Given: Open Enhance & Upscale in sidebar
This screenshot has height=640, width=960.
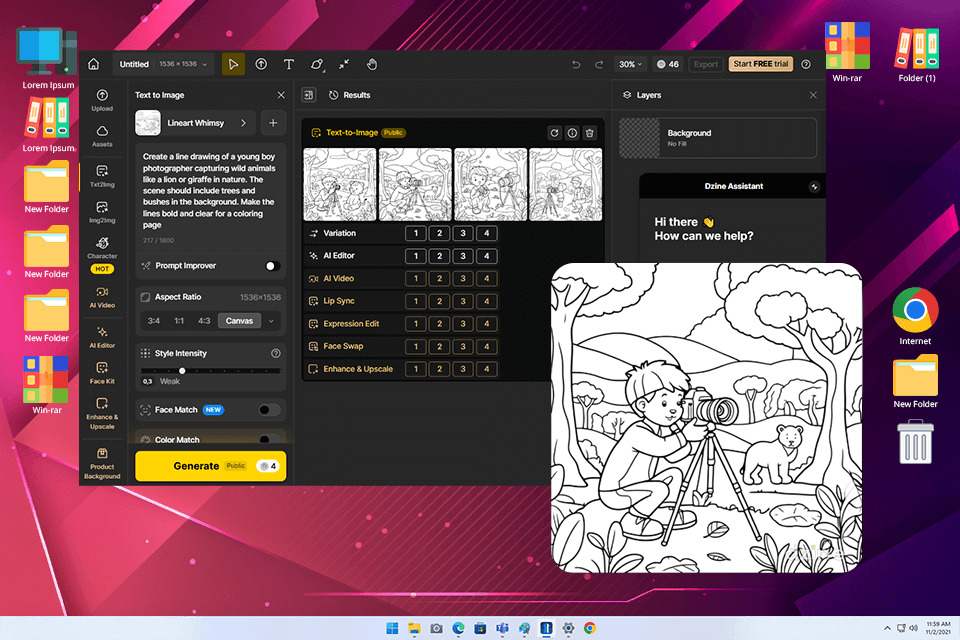Looking at the screenshot, I should point(102,413).
